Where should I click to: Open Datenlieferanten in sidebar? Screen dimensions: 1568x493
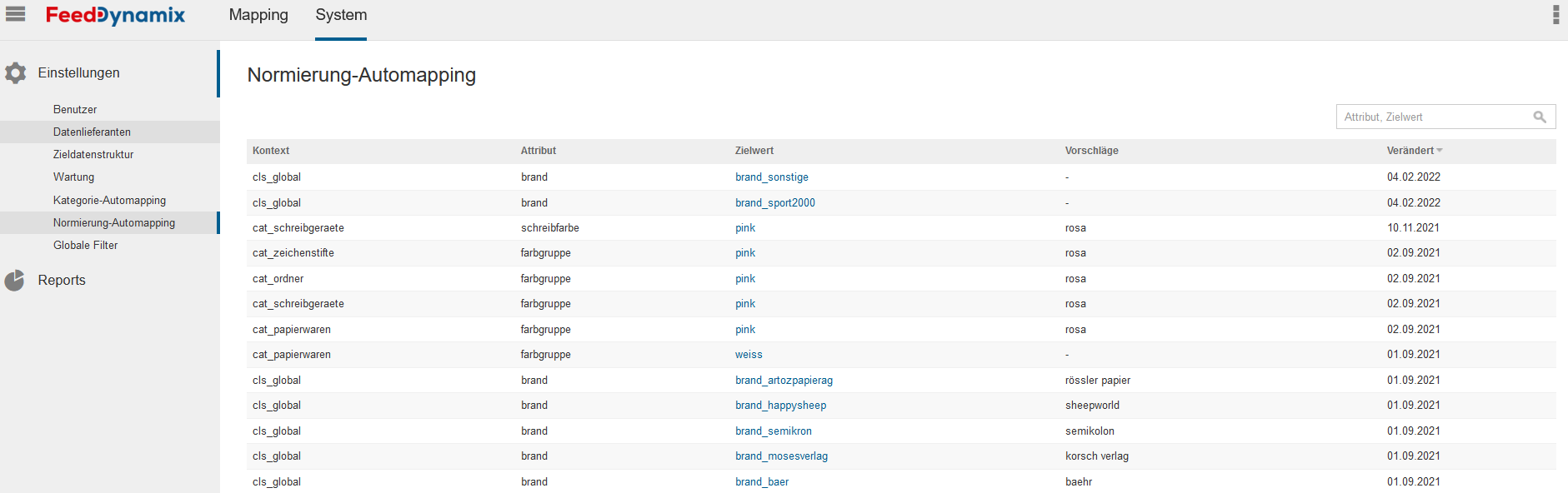click(92, 132)
